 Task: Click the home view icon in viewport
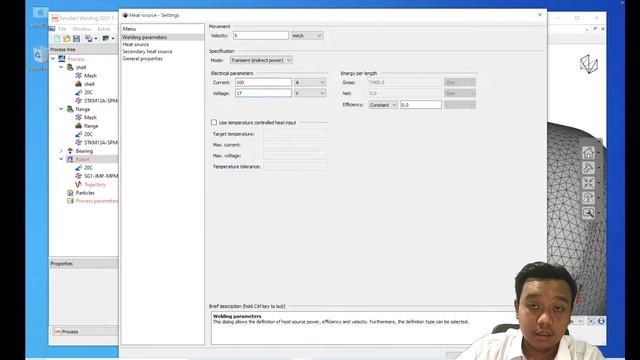588,153
